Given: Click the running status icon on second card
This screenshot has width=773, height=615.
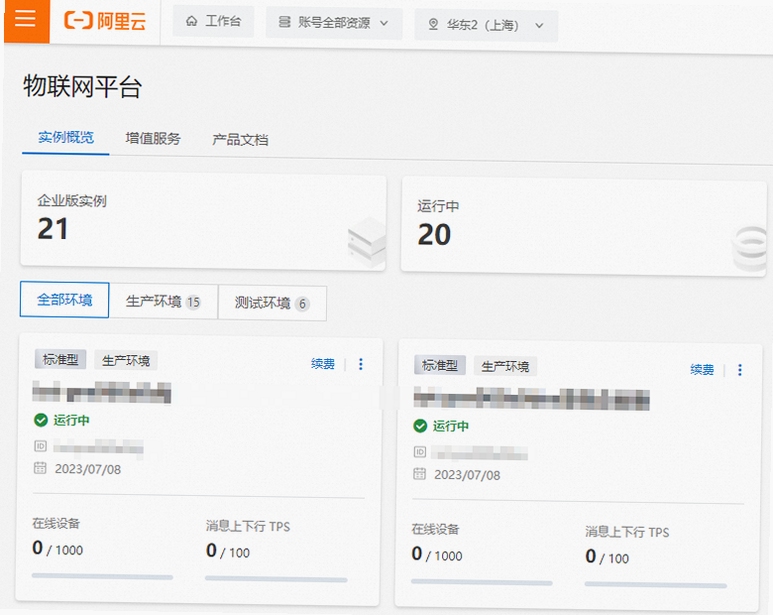Looking at the screenshot, I should tap(420, 426).
